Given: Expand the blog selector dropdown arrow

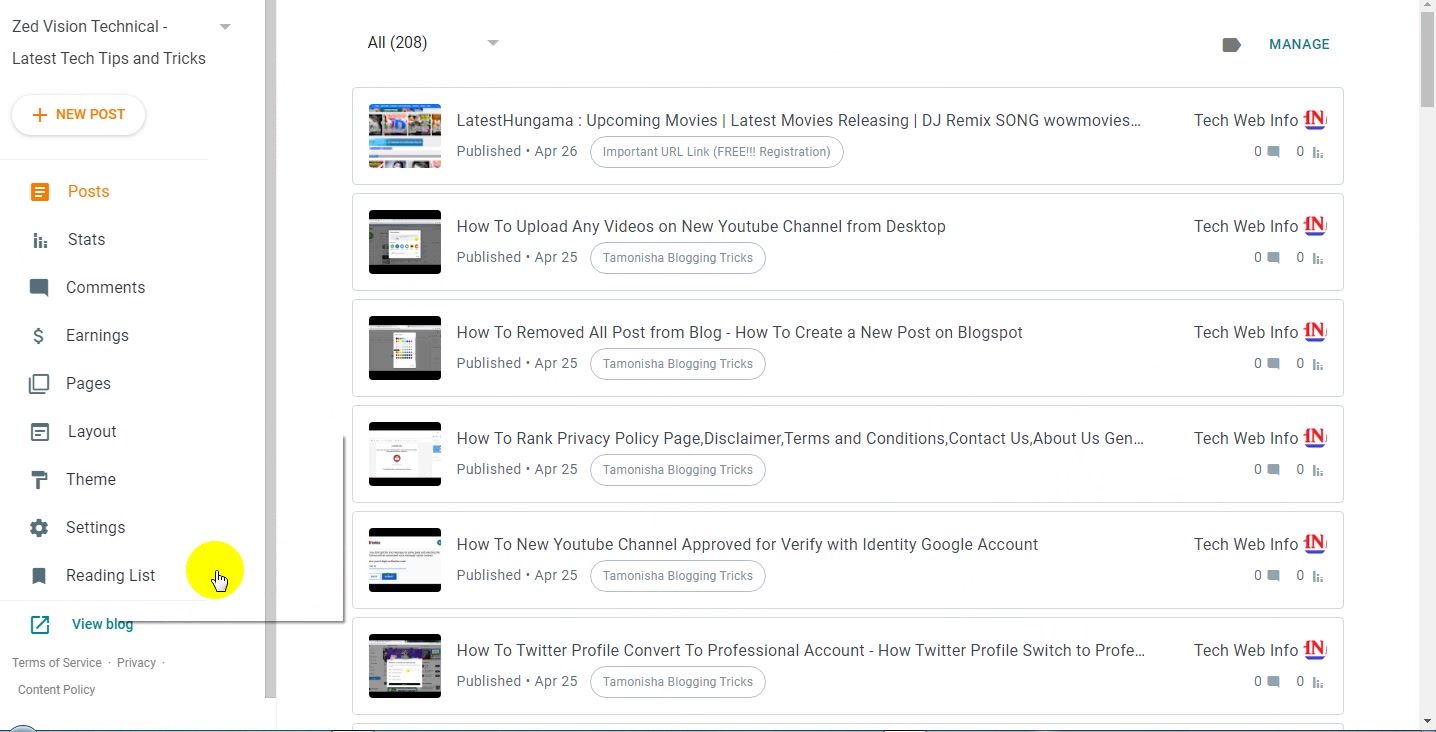Looking at the screenshot, I should tap(225, 27).
